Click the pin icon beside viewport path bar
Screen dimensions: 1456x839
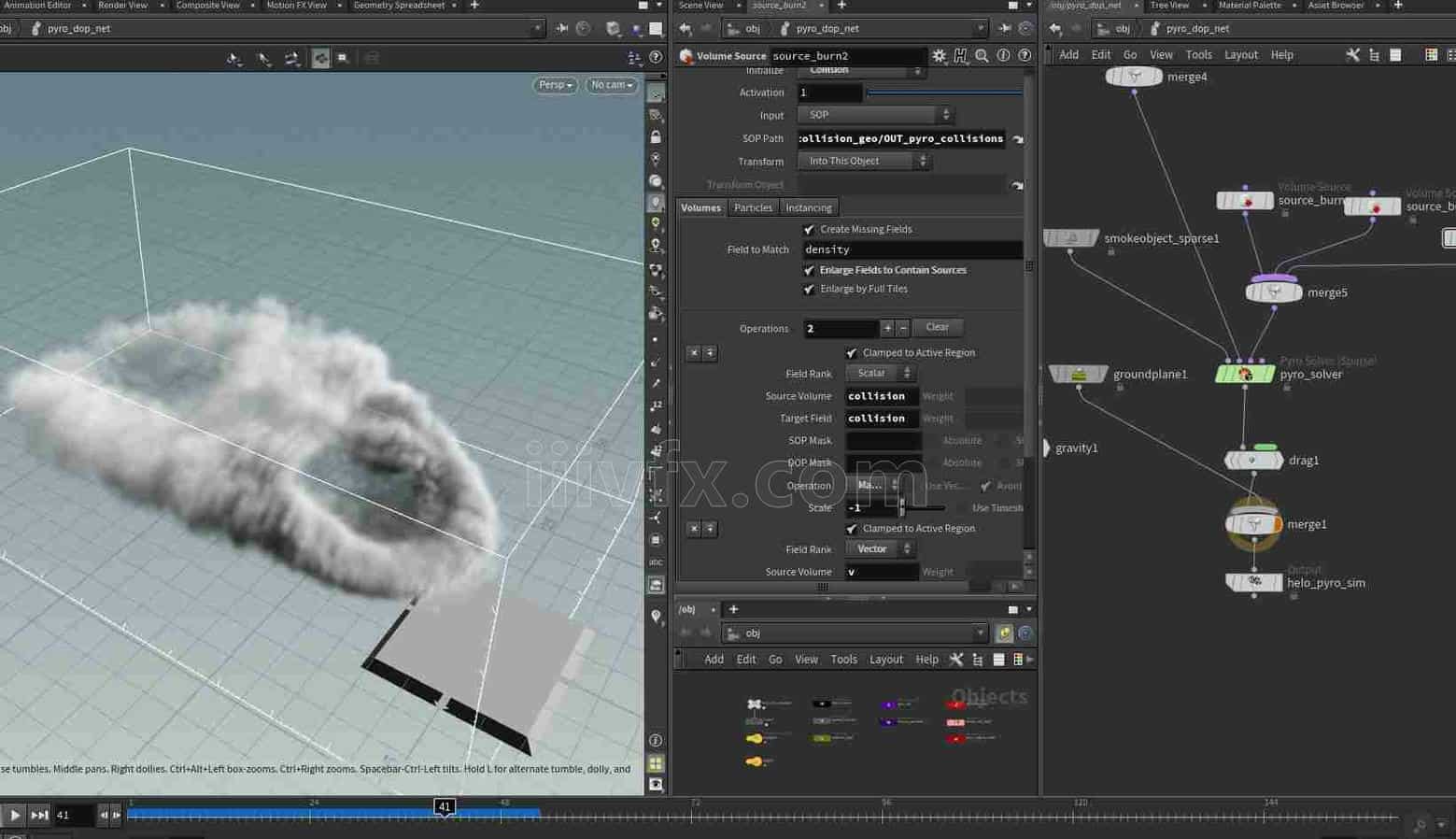(561, 29)
